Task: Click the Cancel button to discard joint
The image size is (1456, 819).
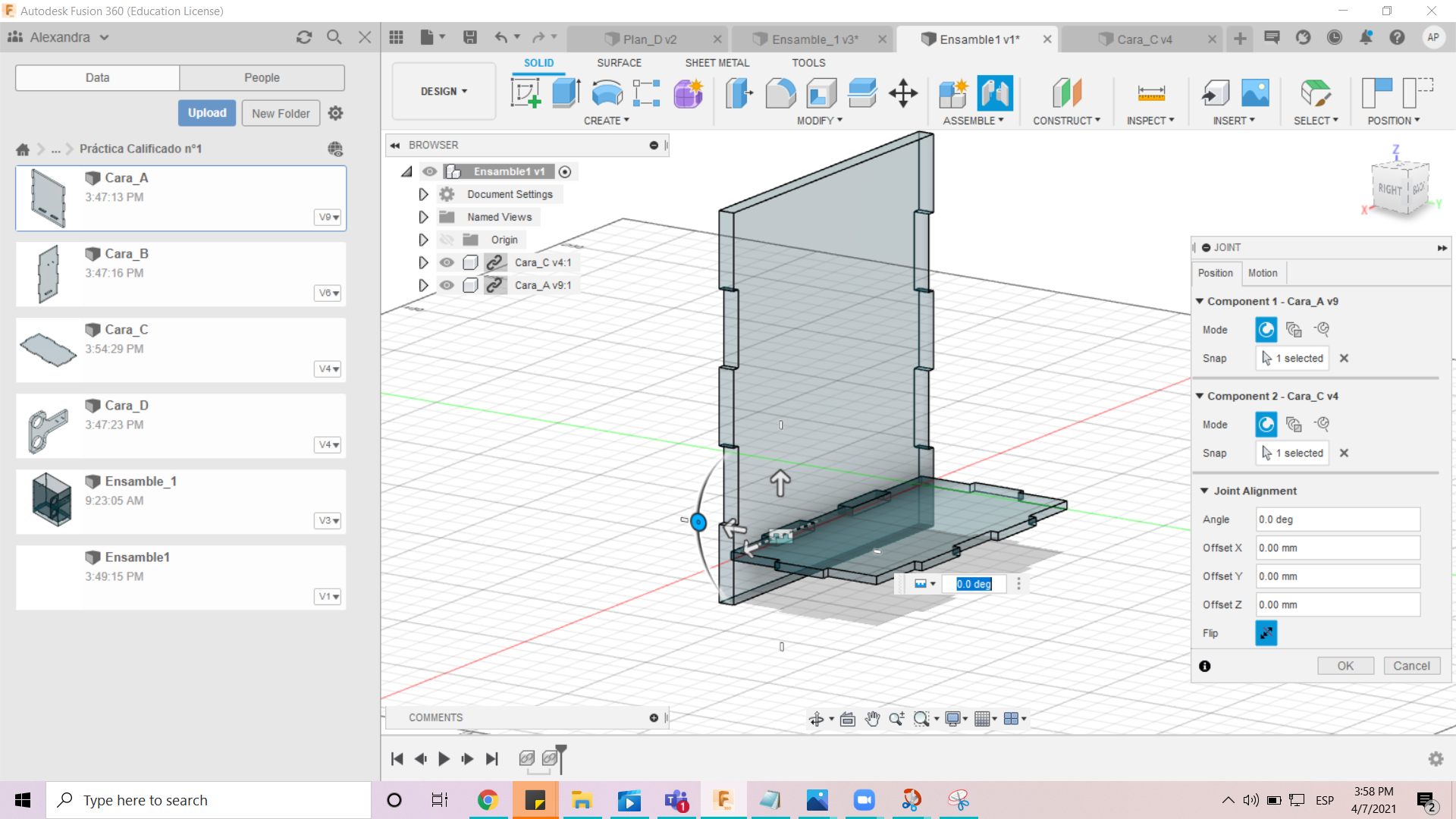Action: pyautogui.click(x=1410, y=665)
